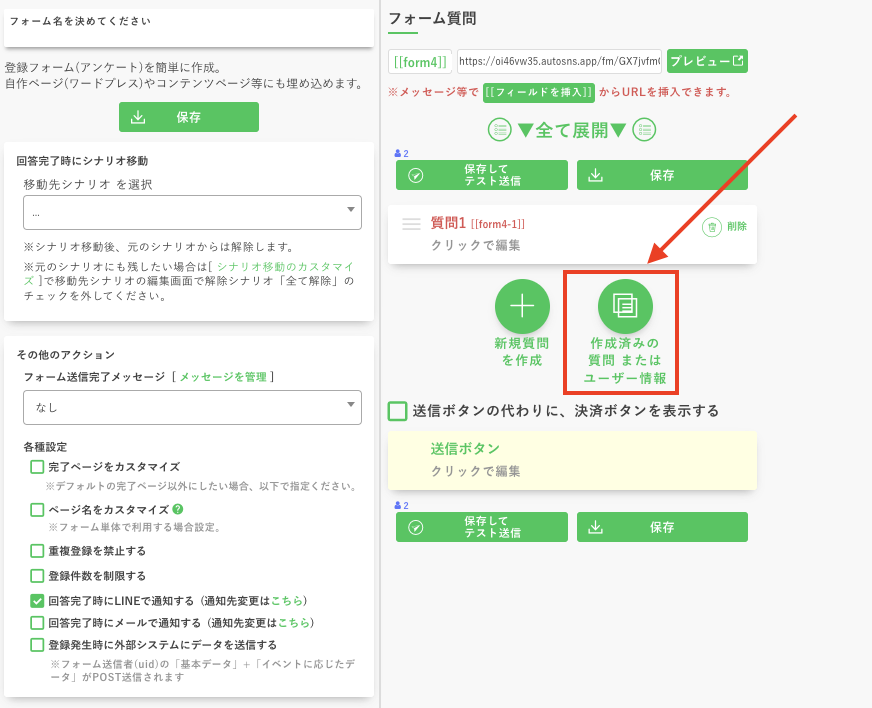
Task: Click the existing questions copy icon
Action: pos(625,306)
